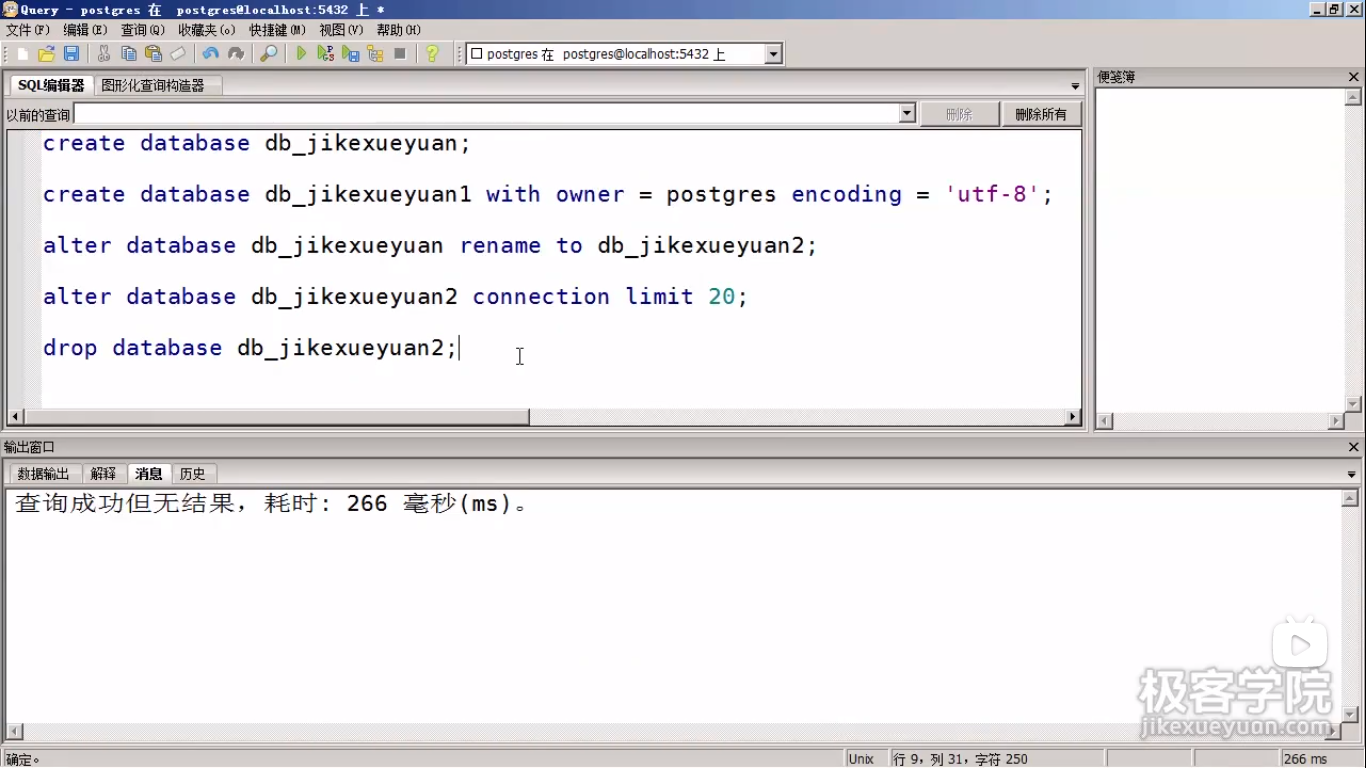
Task: Select the Execute pgScript icon
Action: pyautogui.click(x=323, y=53)
